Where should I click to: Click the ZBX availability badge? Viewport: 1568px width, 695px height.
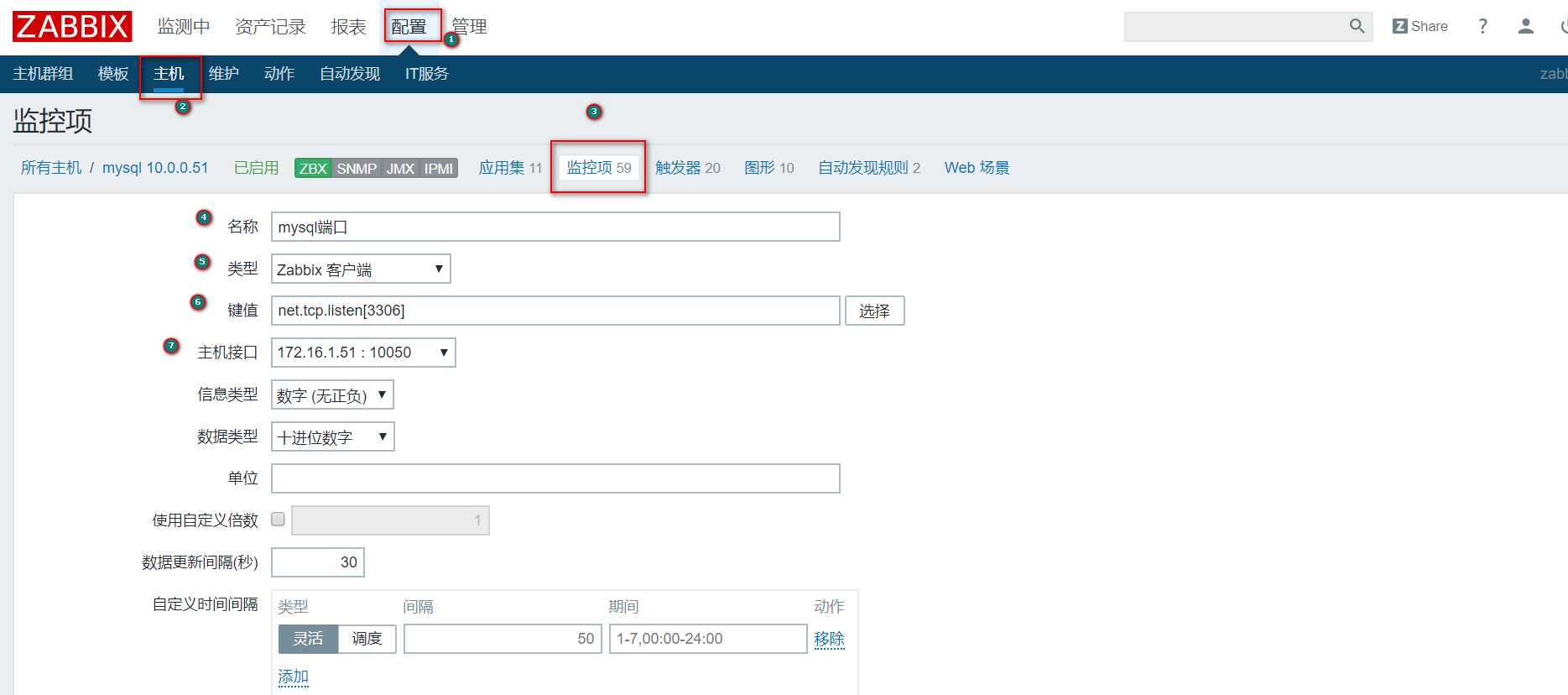click(313, 168)
